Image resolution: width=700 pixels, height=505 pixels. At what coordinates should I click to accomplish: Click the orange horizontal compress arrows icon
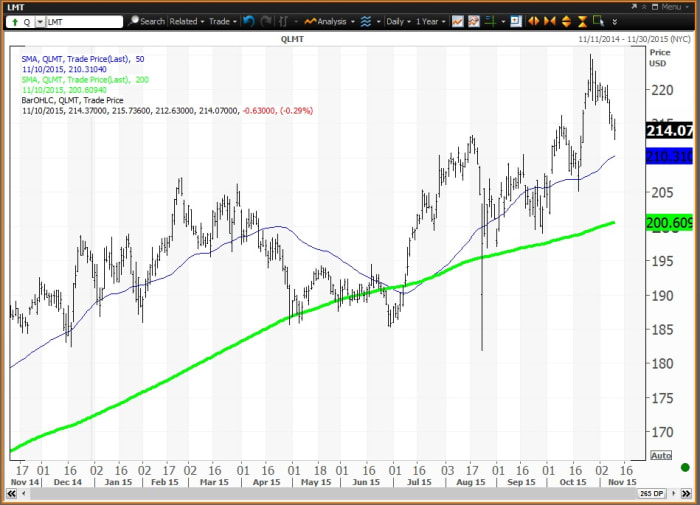coord(550,21)
